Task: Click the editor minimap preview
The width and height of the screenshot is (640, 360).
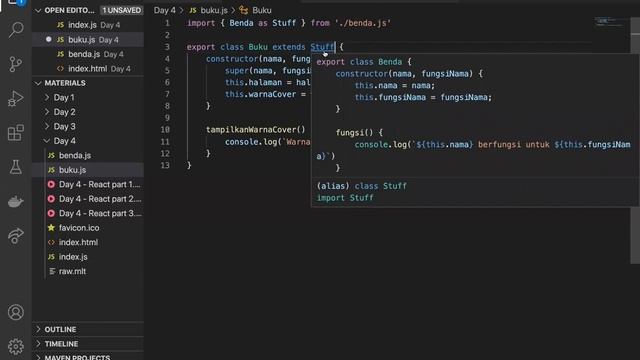Action: pyautogui.click(x=610, y=22)
